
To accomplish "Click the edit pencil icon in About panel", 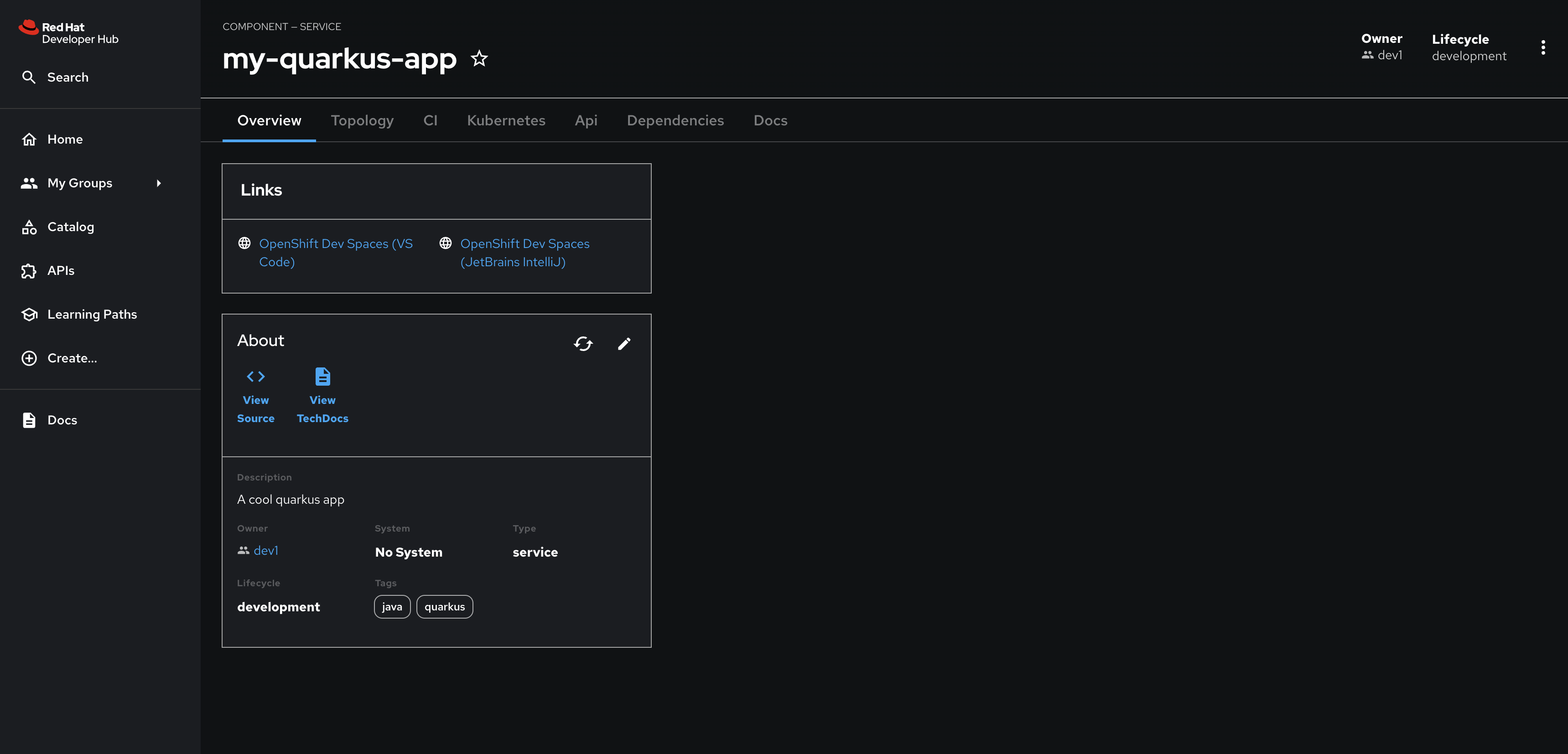I will pyautogui.click(x=623, y=343).
